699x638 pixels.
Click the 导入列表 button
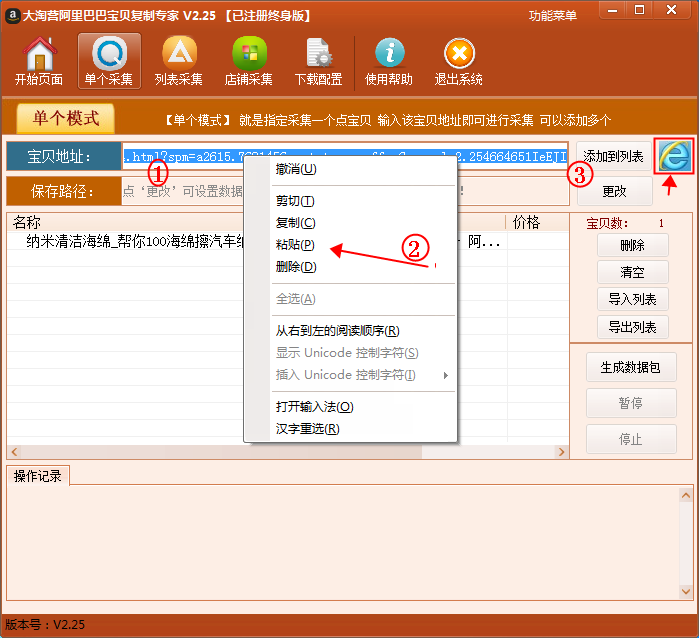tap(633, 300)
